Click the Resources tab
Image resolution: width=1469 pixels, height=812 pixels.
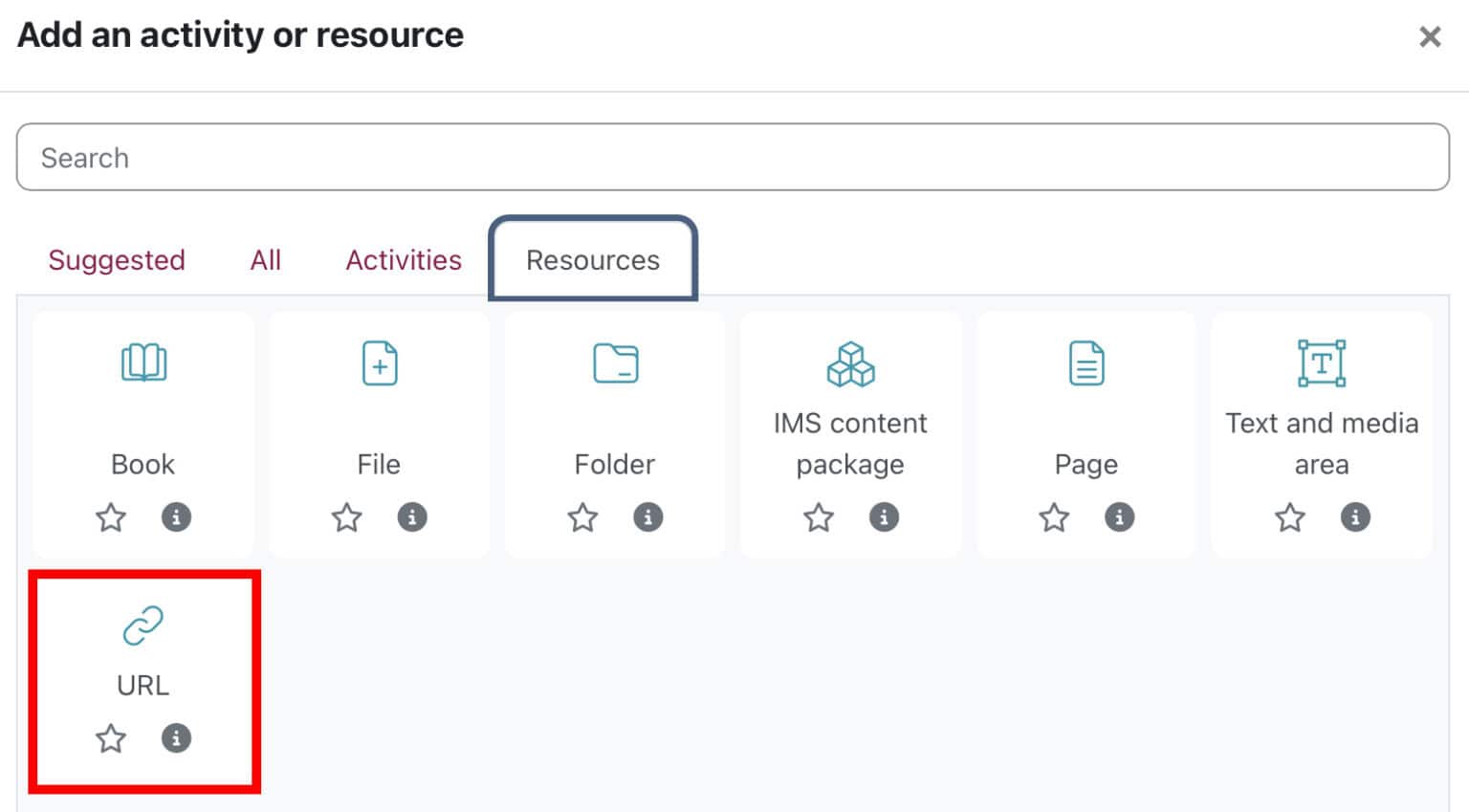click(x=593, y=260)
